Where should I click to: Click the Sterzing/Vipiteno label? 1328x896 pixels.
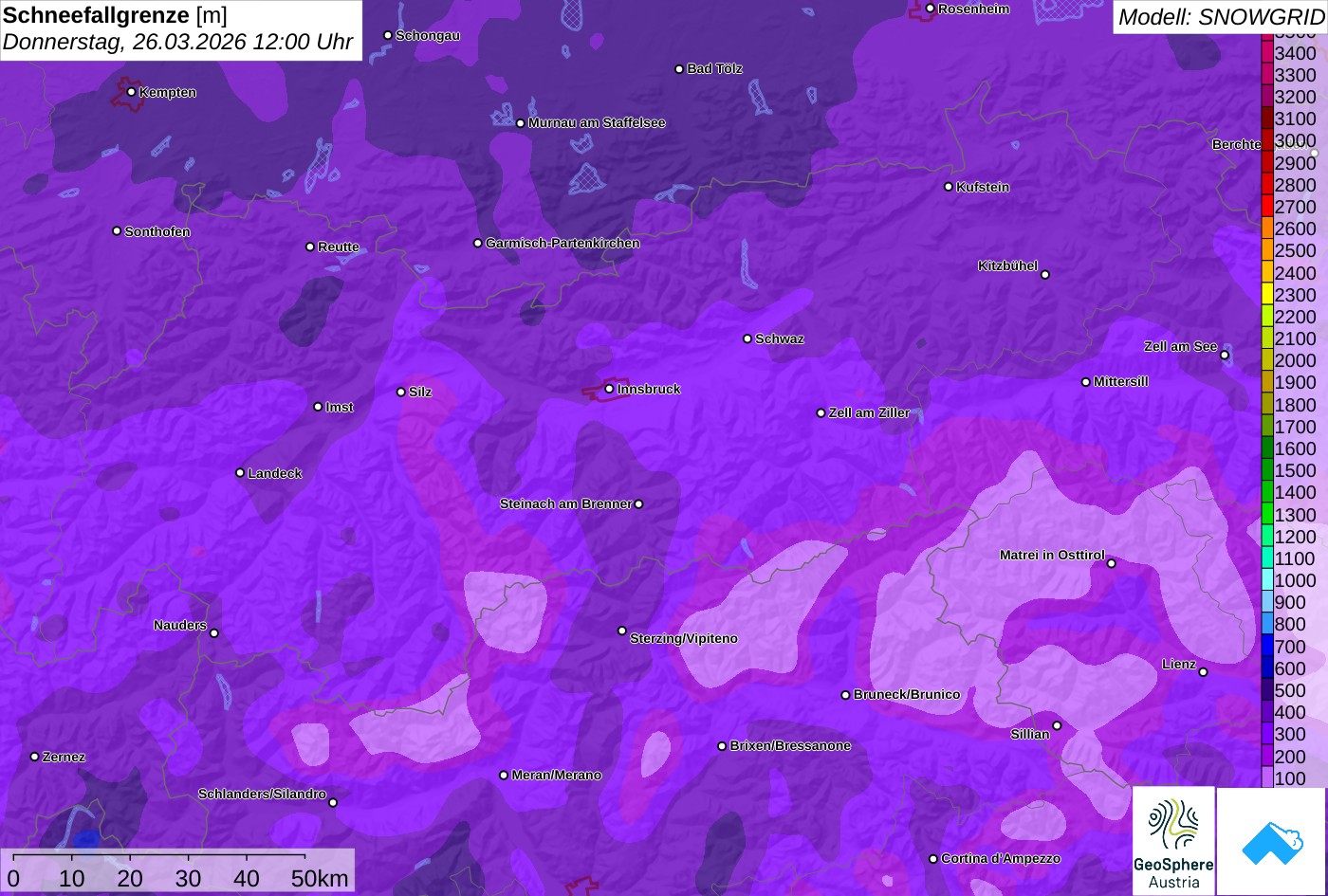(684, 639)
